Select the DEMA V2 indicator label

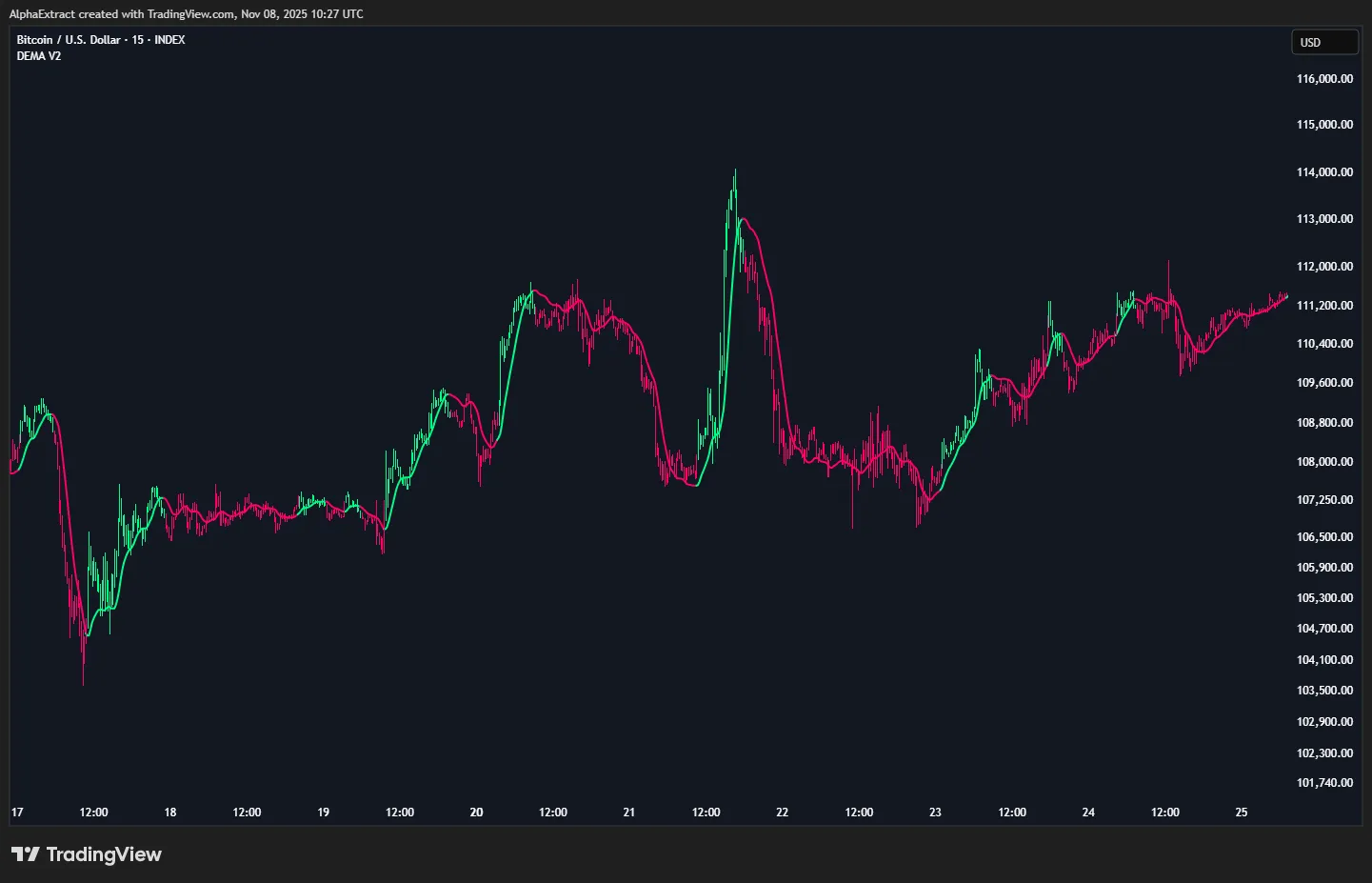39,56
